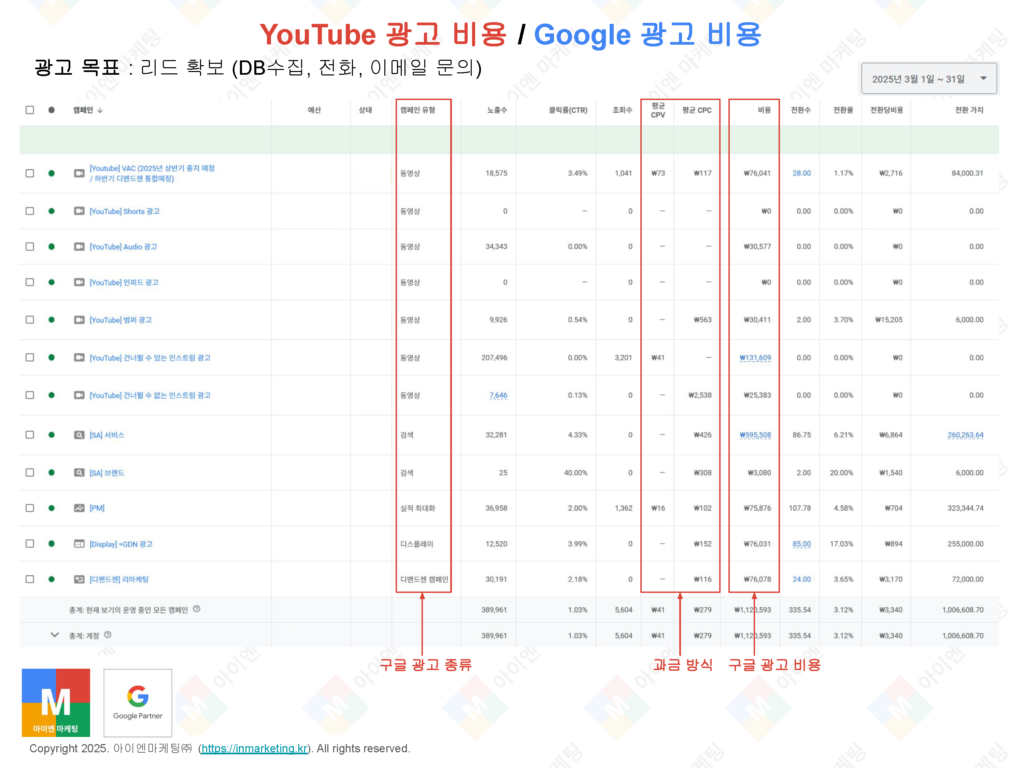
Task: Sort by 노출수 column header
Action: (496, 110)
